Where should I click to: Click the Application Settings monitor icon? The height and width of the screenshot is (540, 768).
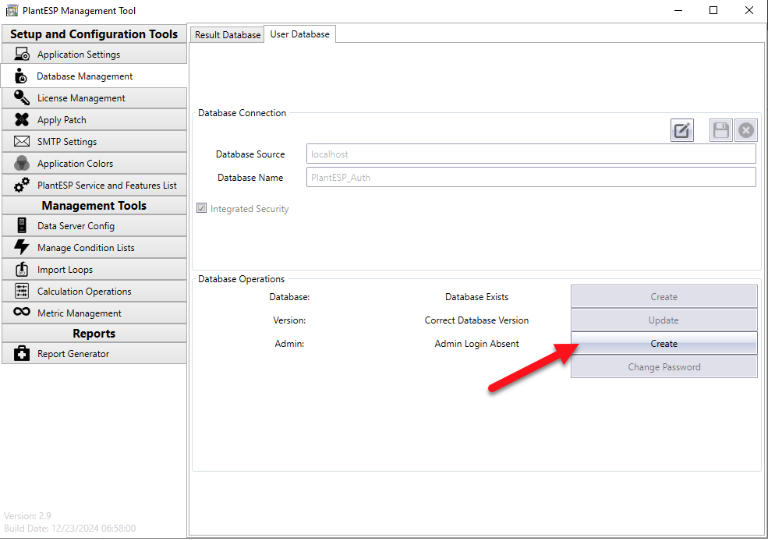click(22, 54)
